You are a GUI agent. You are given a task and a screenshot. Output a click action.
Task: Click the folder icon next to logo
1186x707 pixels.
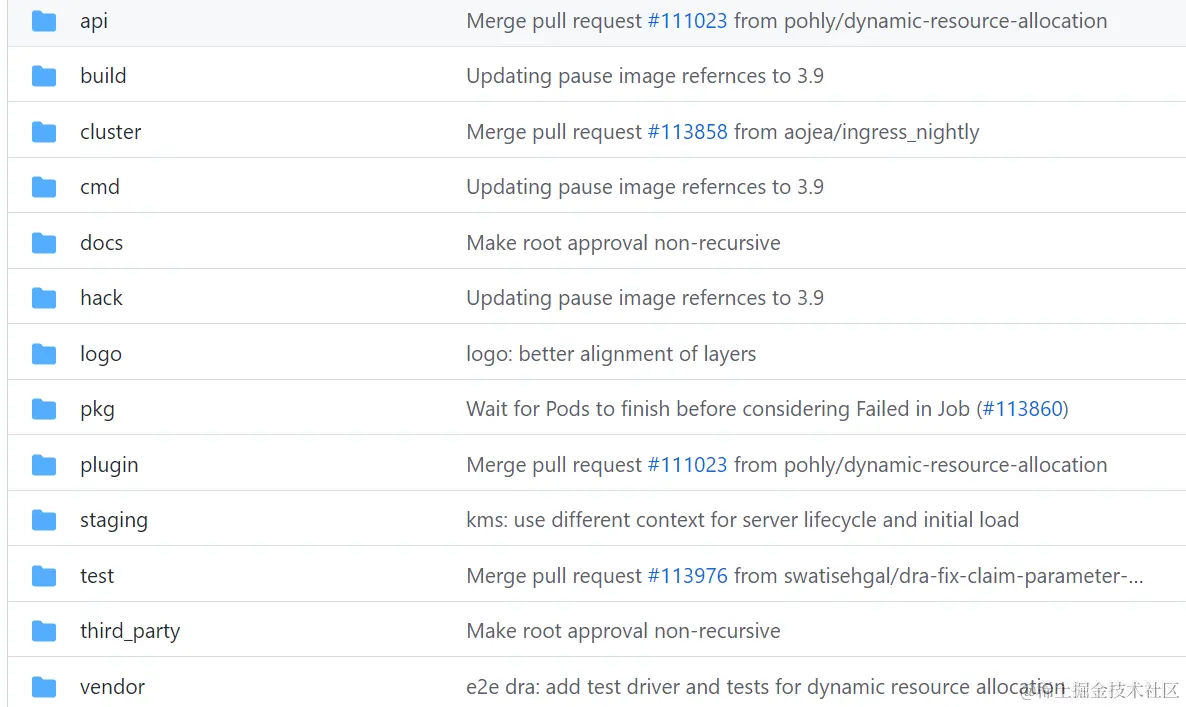pyautogui.click(x=44, y=354)
